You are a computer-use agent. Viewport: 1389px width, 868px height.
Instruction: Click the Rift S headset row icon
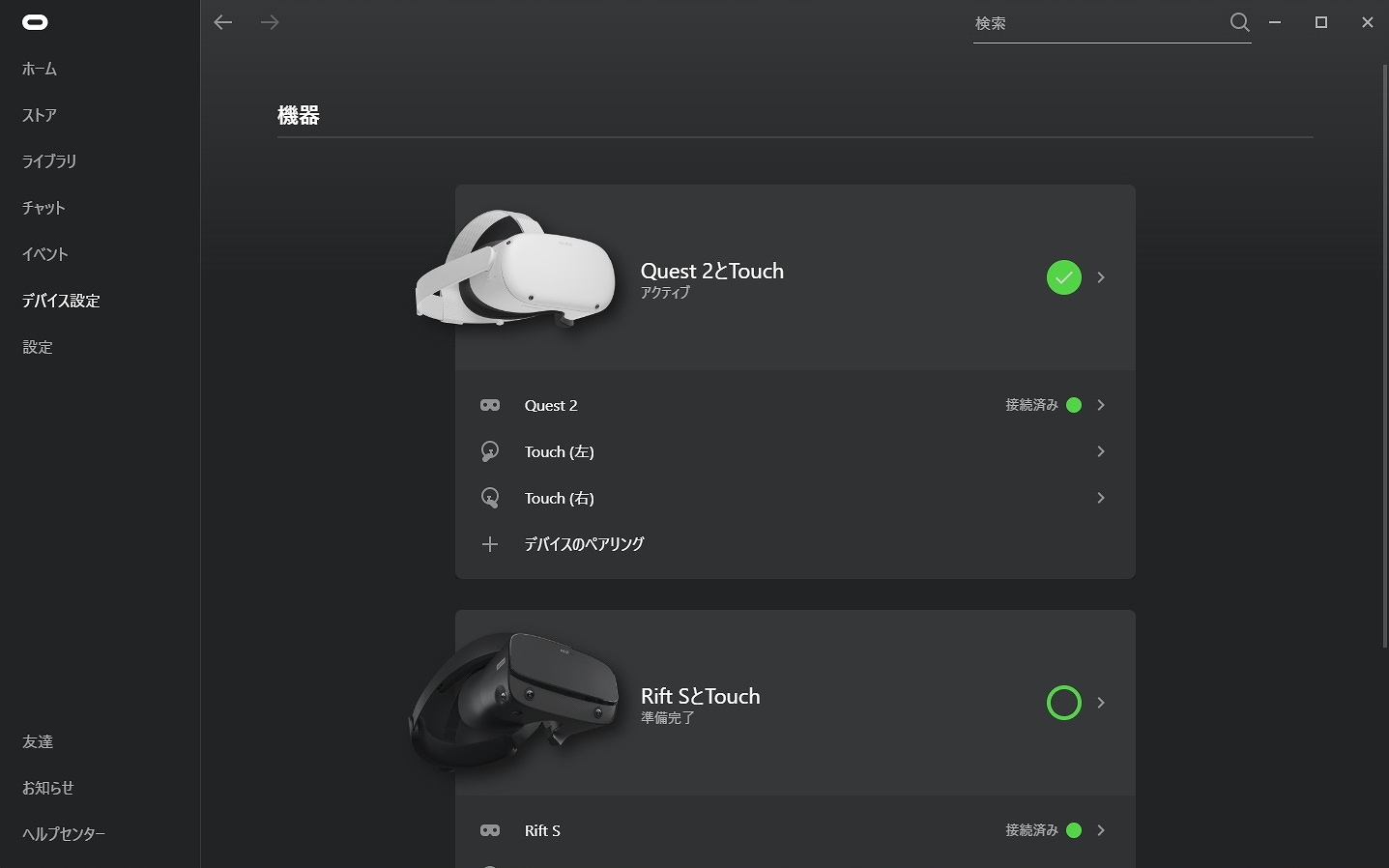click(x=490, y=830)
